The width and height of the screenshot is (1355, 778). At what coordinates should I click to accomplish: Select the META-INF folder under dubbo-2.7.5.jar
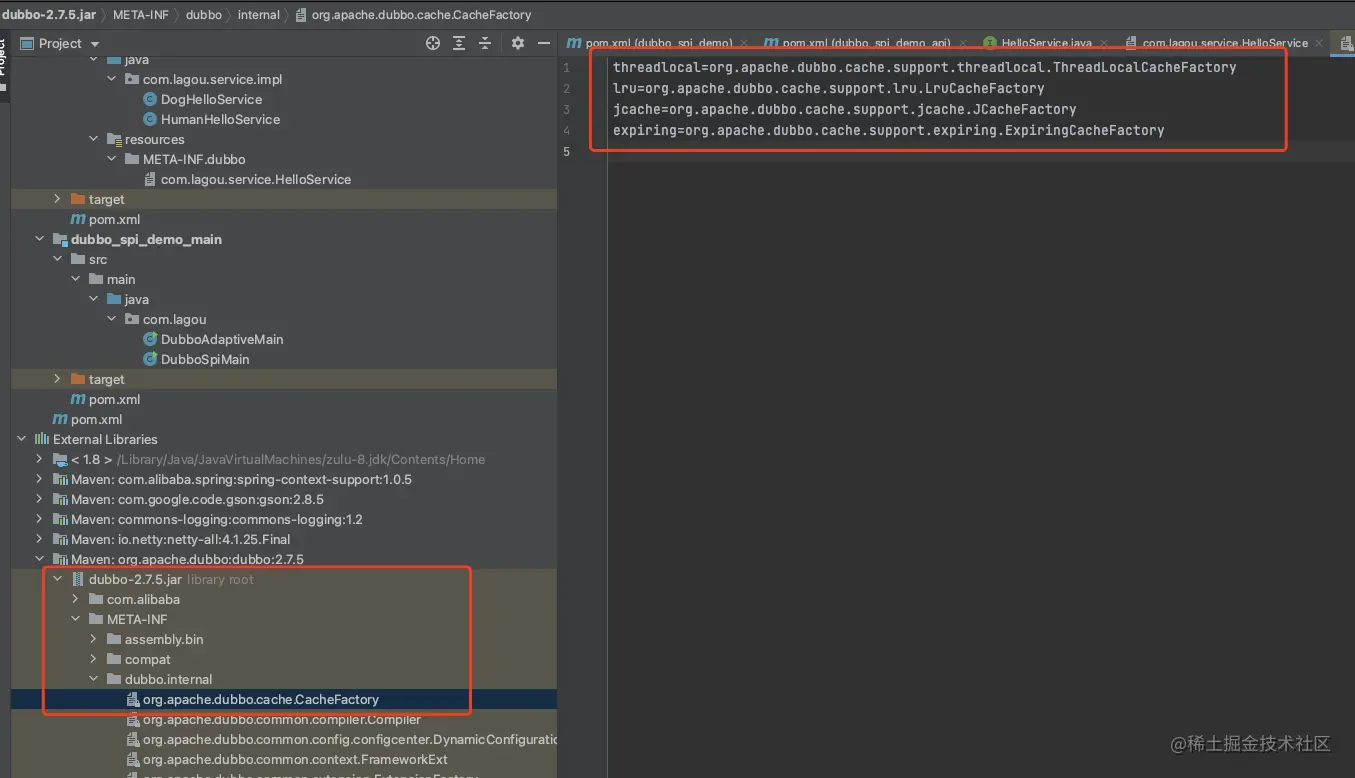coord(137,619)
